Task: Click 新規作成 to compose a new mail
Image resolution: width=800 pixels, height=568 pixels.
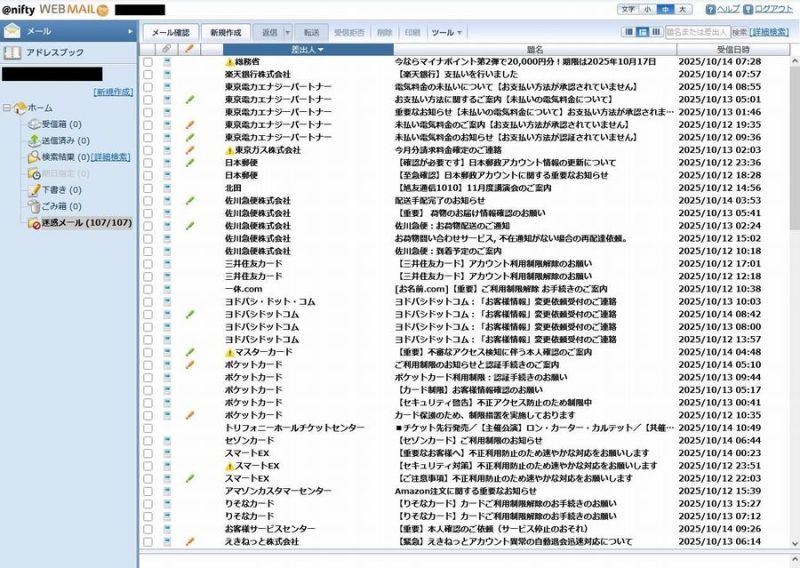Action: pyautogui.click(x=225, y=32)
